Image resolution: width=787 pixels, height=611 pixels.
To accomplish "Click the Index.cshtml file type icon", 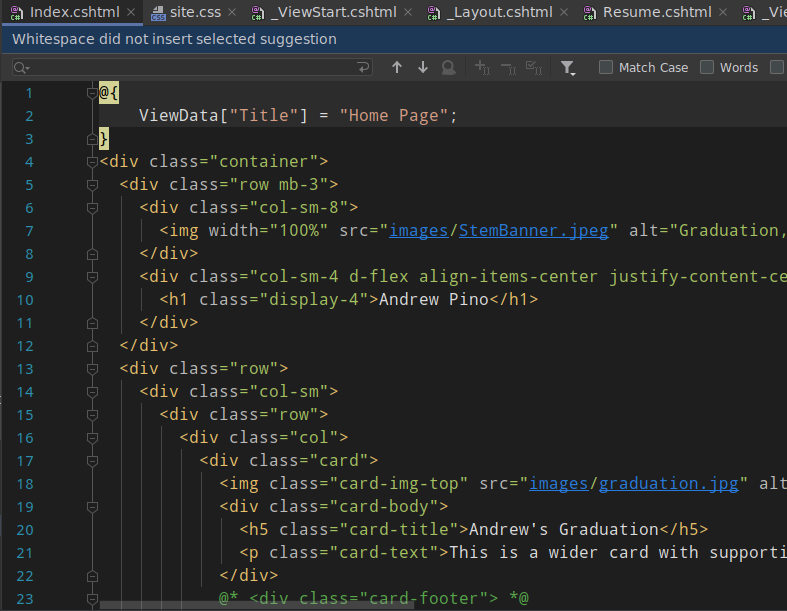I will coord(17,13).
